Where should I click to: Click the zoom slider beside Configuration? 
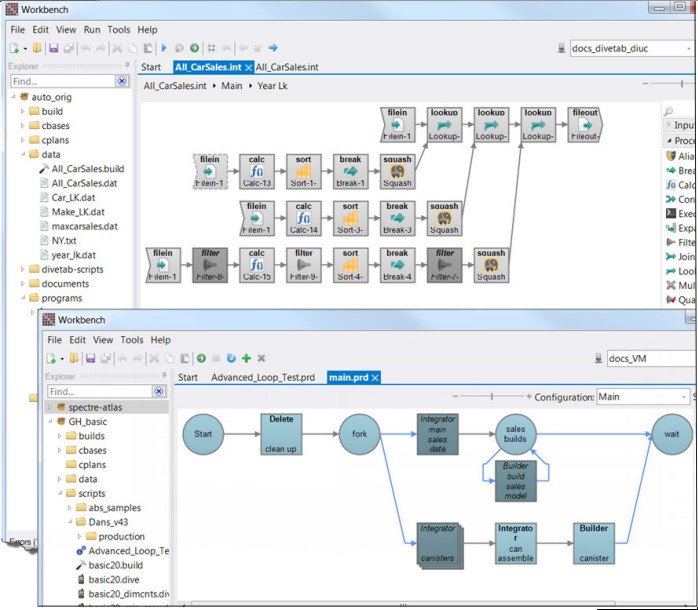click(491, 397)
